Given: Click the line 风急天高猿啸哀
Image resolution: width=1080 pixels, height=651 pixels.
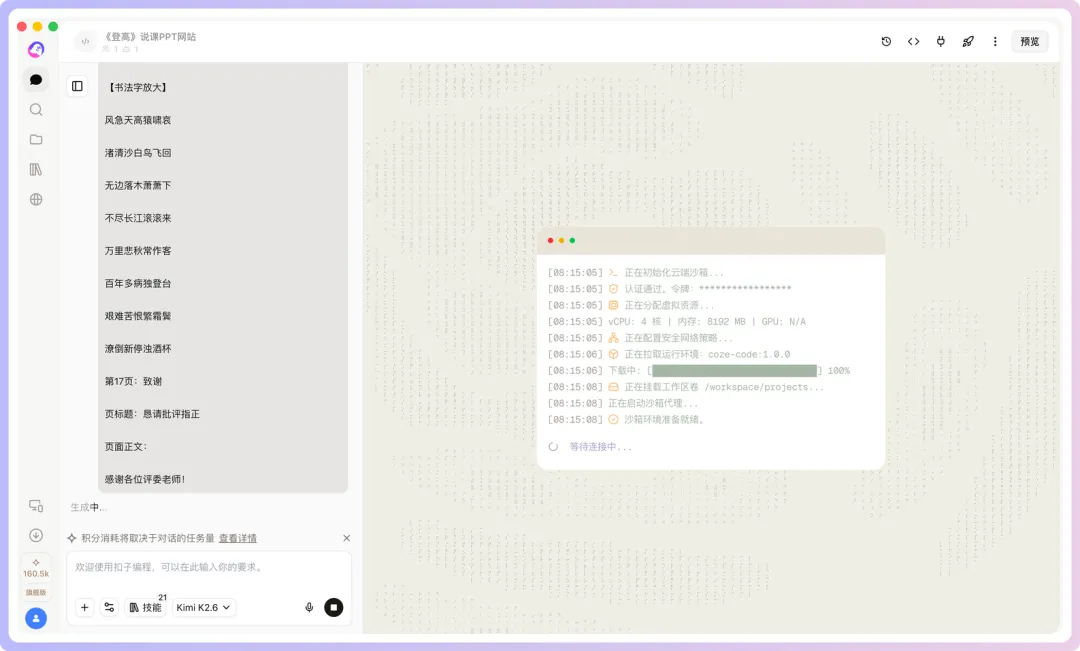Looking at the screenshot, I should click(x=138, y=120).
